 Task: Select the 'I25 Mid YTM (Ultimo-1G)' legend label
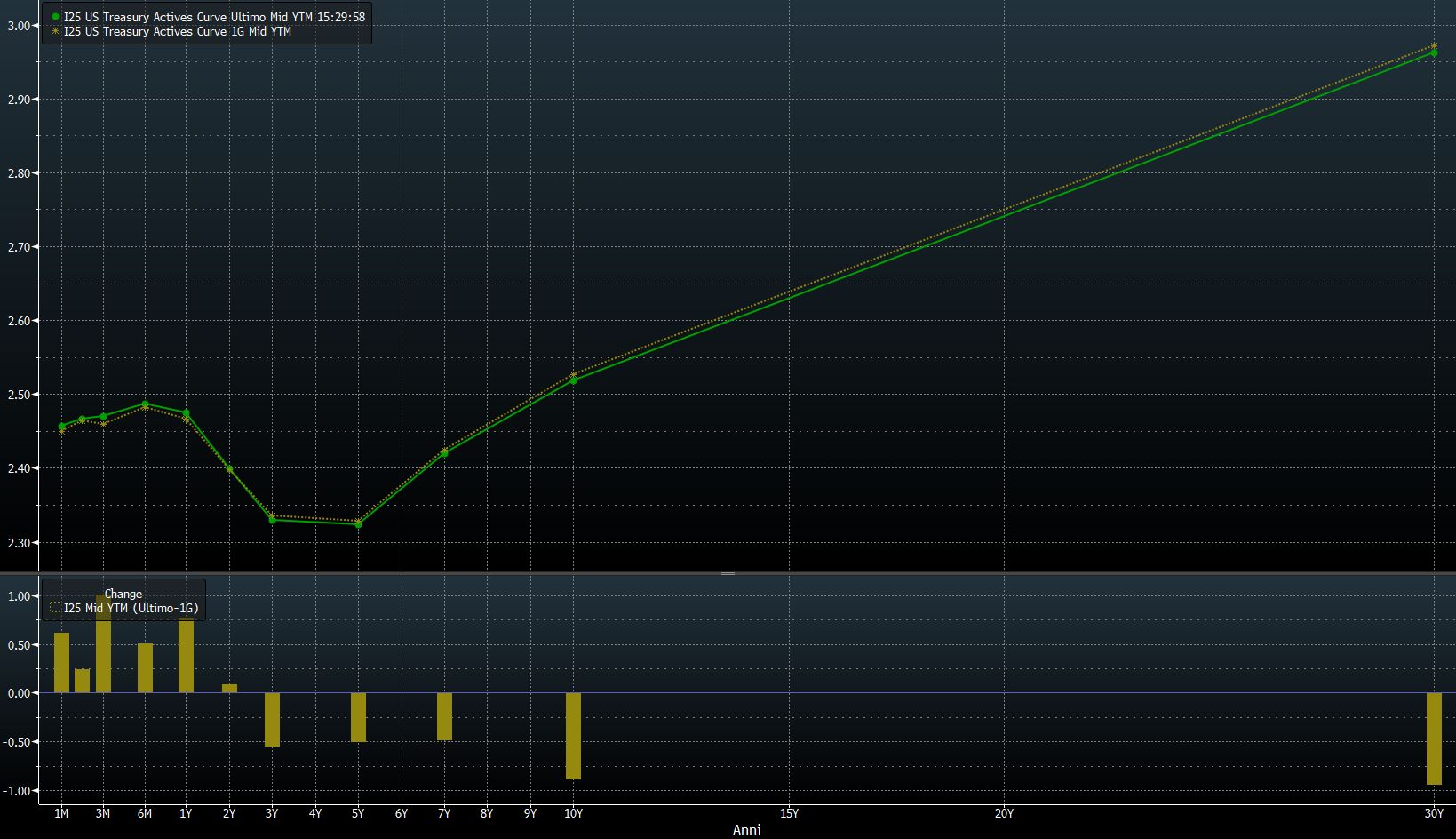click(131, 608)
